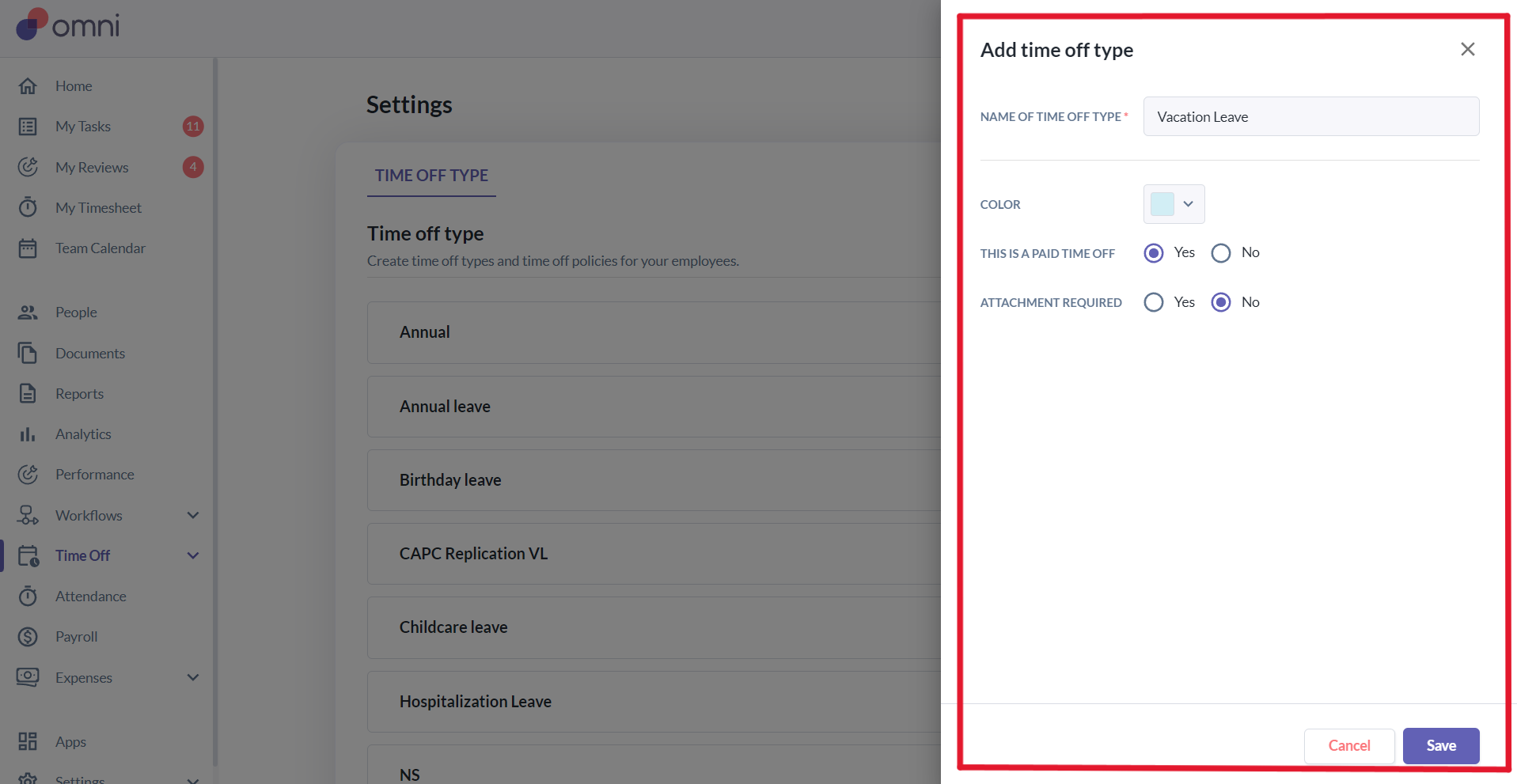1517x784 pixels.
Task: Open the Apps page
Action: 70,742
